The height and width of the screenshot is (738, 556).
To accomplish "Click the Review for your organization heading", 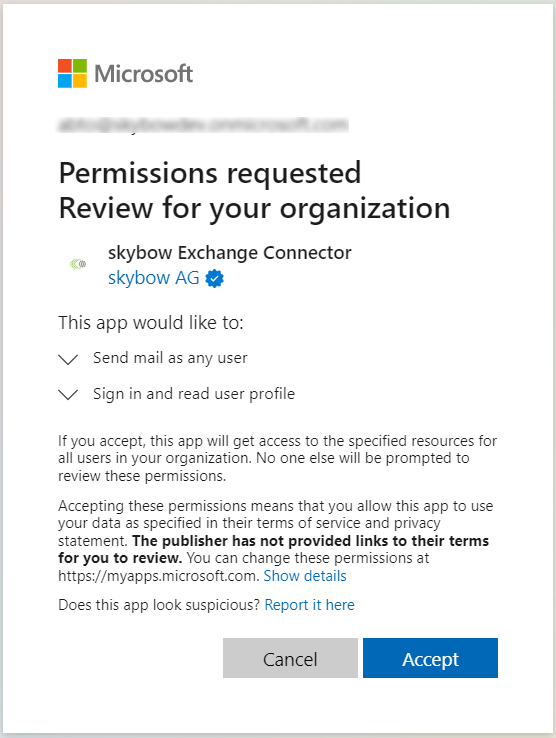I will (255, 208).
